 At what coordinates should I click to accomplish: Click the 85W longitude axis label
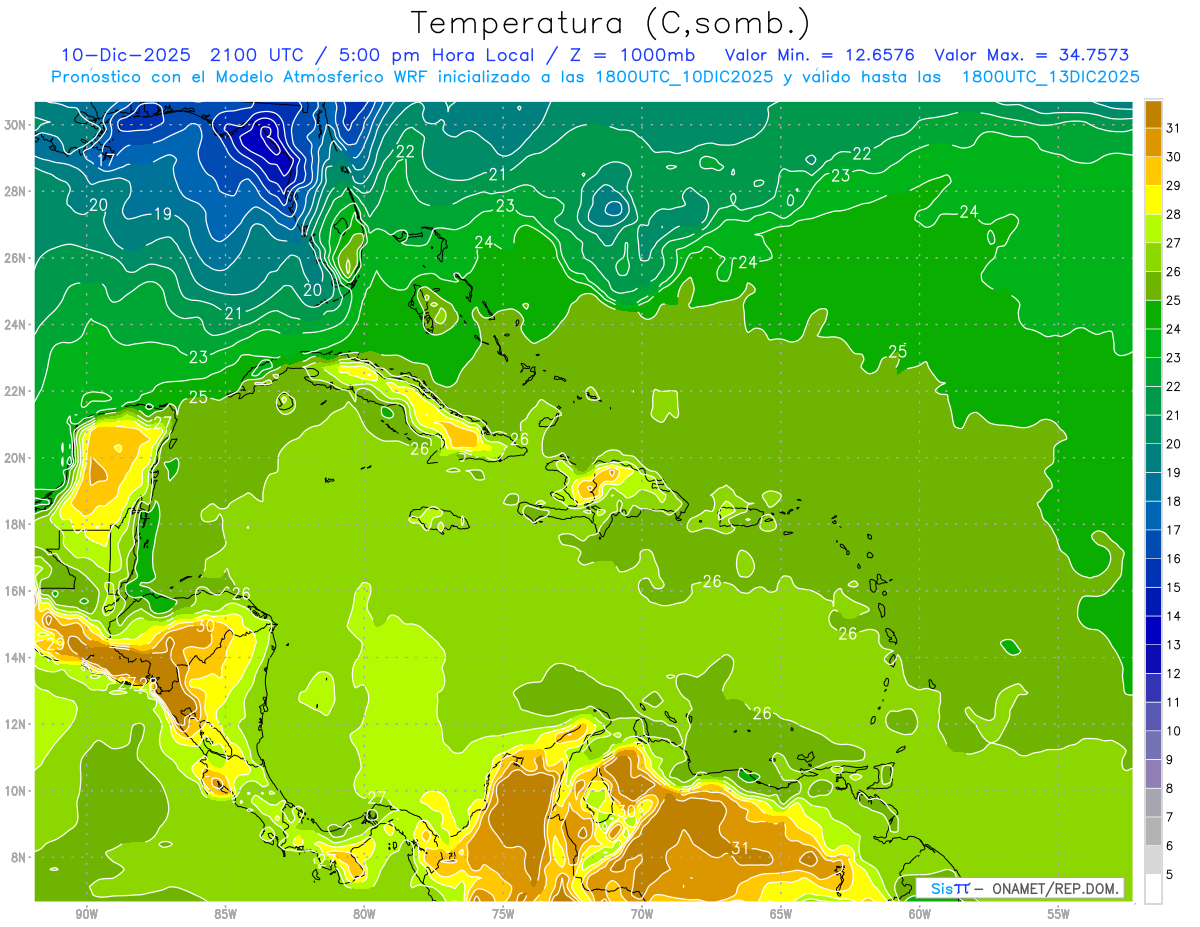click(225, 914)
